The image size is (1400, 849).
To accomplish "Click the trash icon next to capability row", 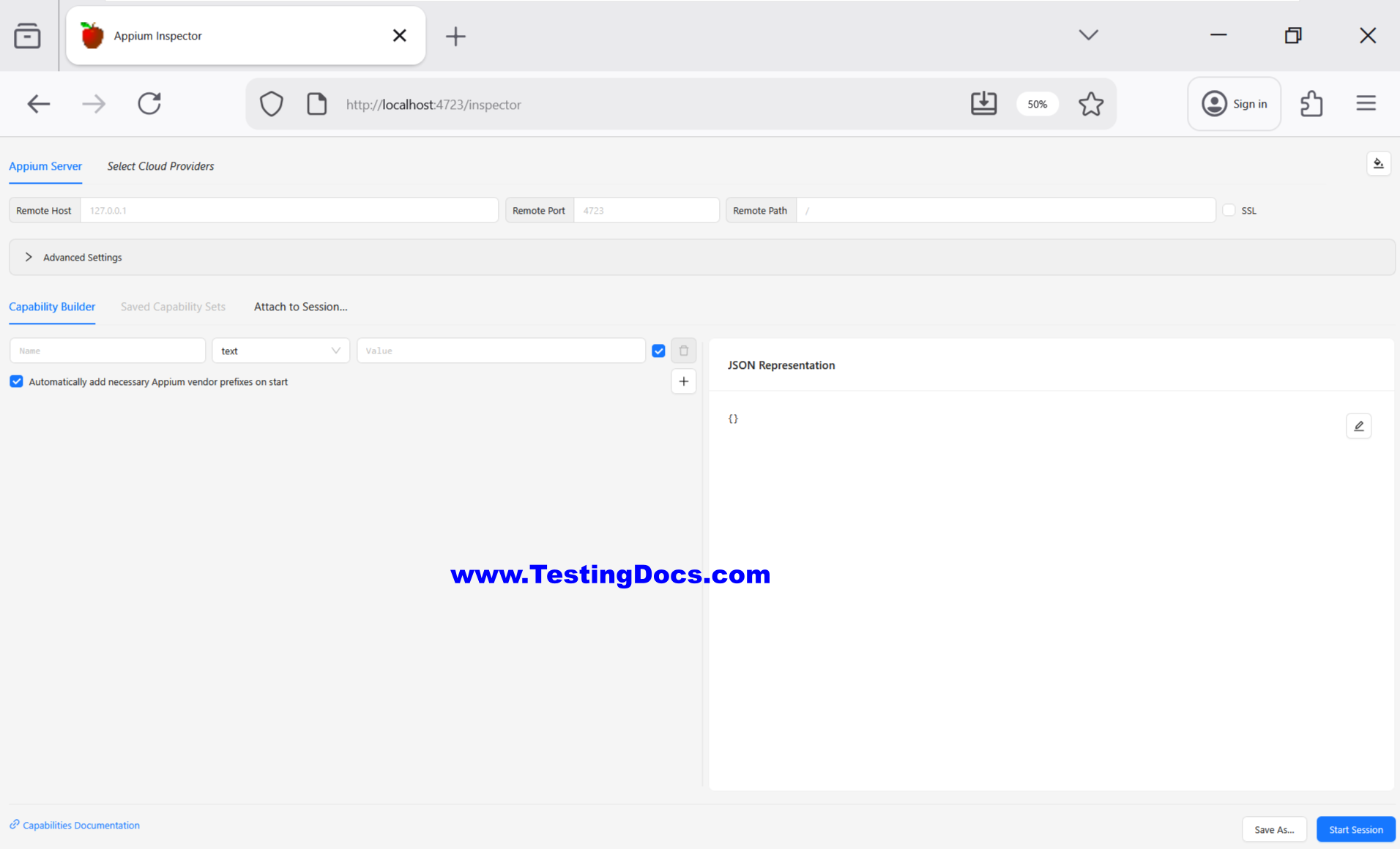I will pyautogui.click(x=683, y=350).
